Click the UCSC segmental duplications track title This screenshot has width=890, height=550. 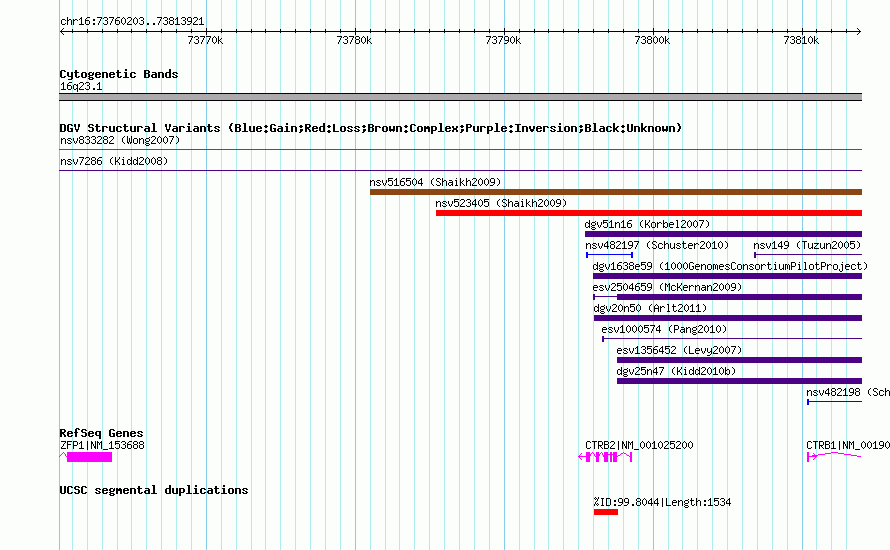tap(154, 490)
